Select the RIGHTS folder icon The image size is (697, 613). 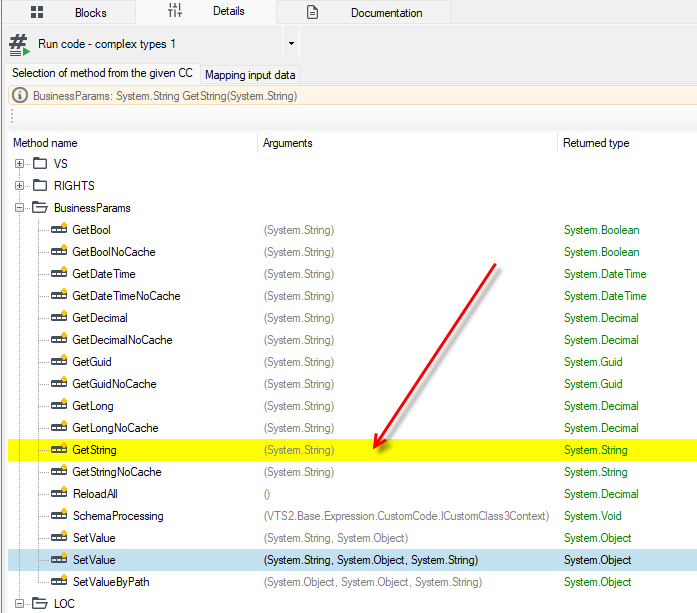[x=40, y=185]
